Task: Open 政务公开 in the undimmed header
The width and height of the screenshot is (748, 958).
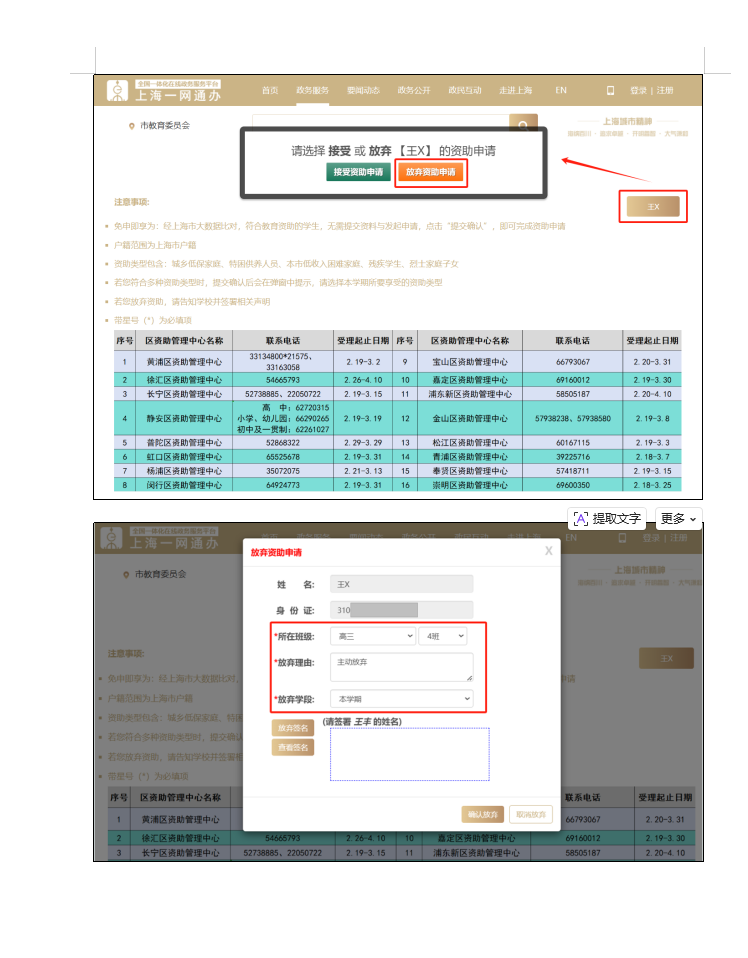Action: click(x=414, y=90)
